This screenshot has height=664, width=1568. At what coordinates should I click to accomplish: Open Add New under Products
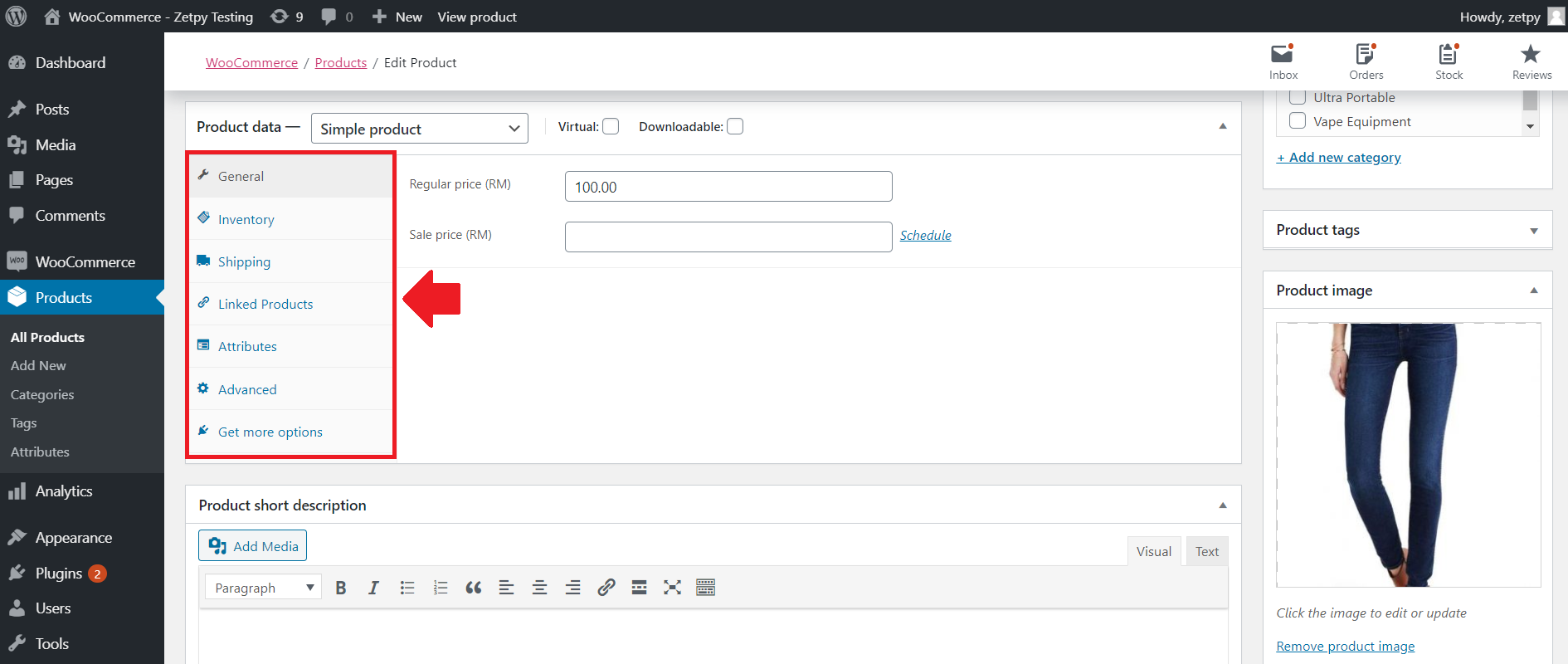[38, 366]
